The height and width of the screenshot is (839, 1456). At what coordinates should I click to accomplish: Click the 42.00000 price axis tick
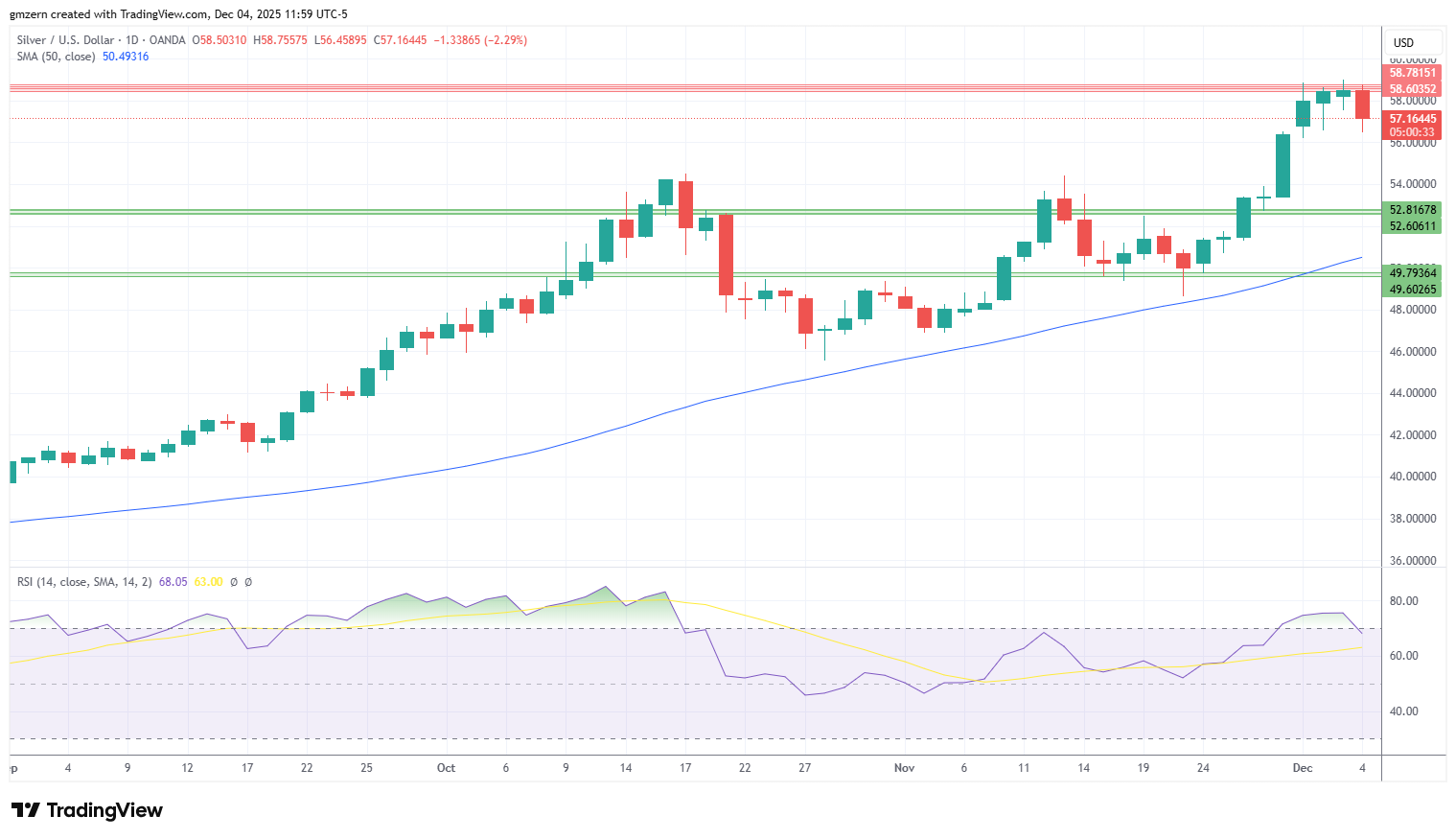click(1413, 435)
